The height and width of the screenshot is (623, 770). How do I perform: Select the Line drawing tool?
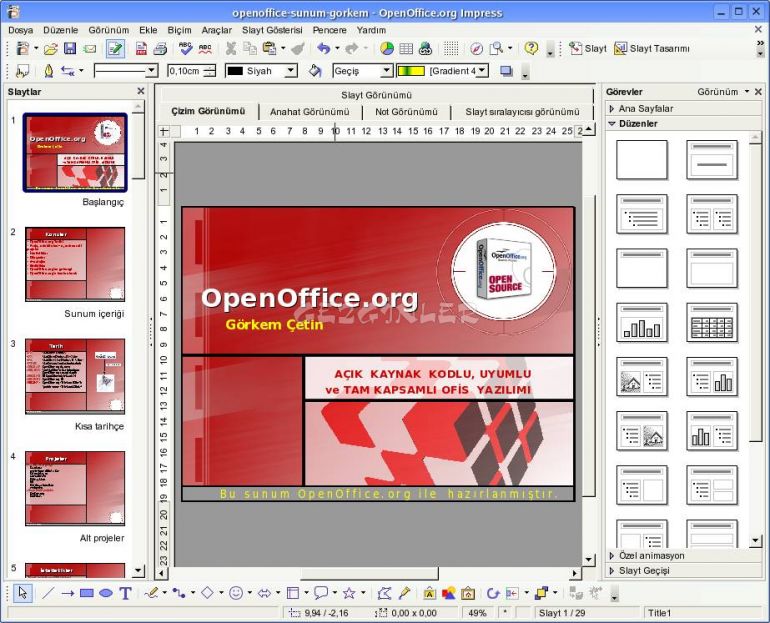pos(48,593)
